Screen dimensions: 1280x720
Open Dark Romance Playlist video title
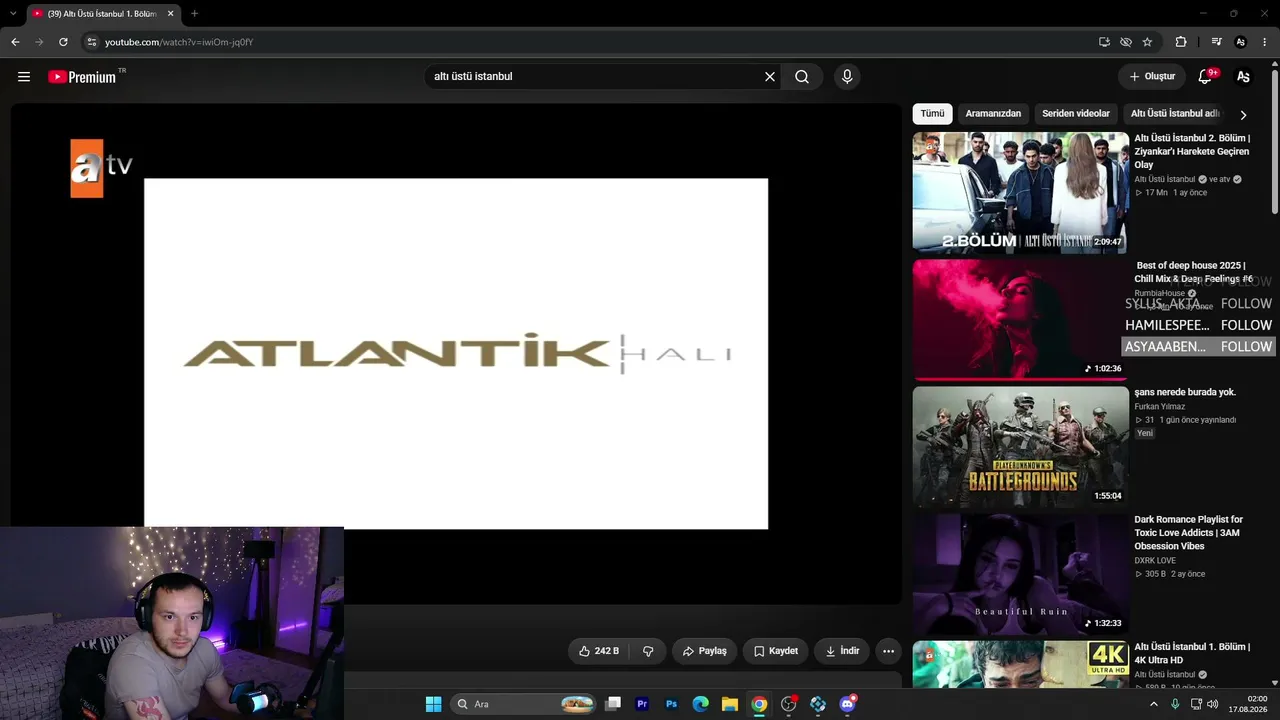tap(1188, 533)
